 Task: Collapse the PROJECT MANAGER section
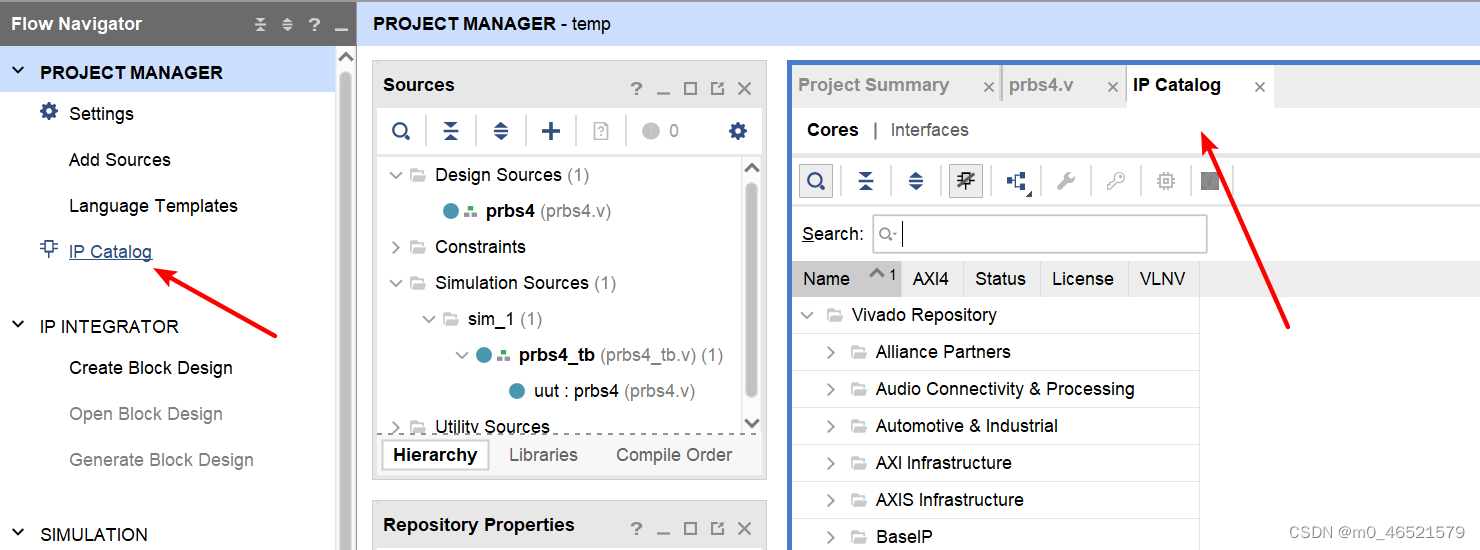pyautogui.click(x=18, y=72)
